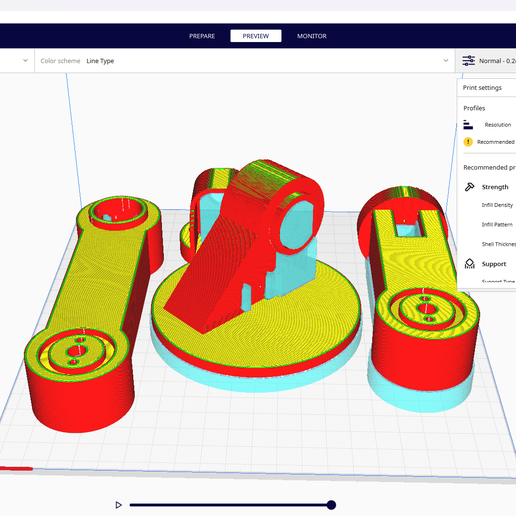516x516 pixels.
Task: Click the Resolution layers icon
Action: coord(468,125)
